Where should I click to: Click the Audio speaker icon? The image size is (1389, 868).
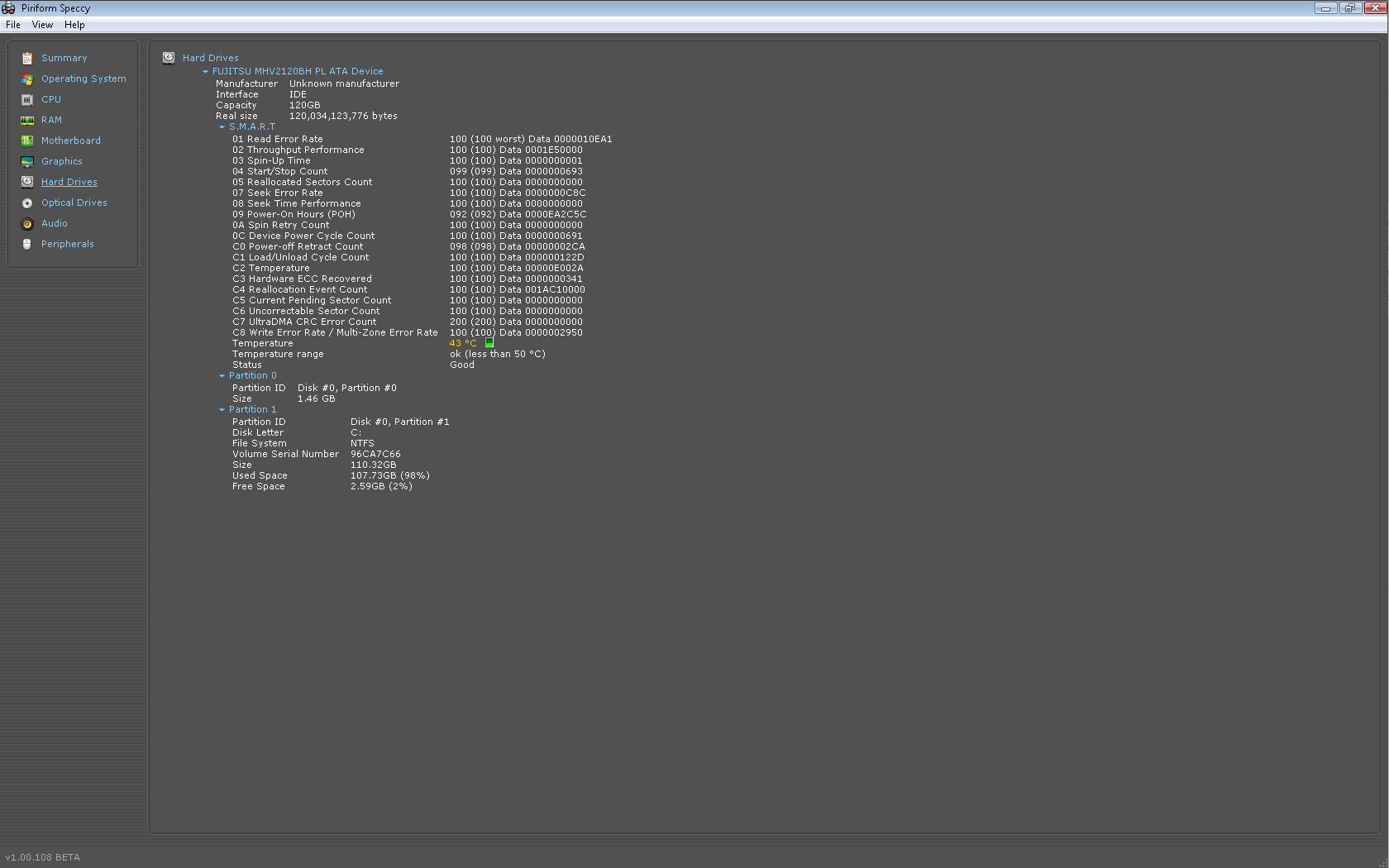(27, 223)
